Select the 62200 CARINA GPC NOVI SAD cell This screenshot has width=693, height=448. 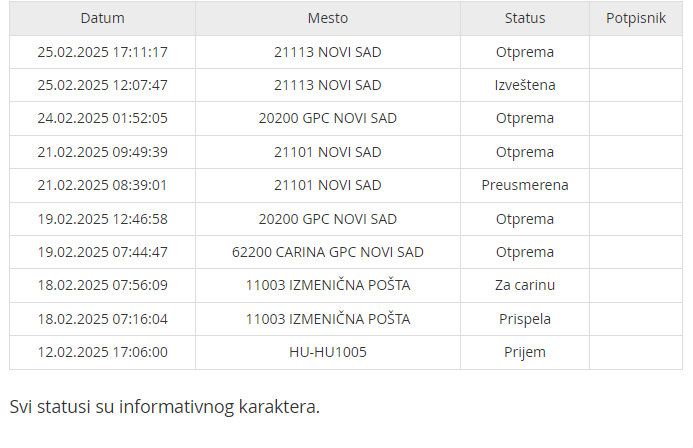pyautogui.click(x=328, y=252)
